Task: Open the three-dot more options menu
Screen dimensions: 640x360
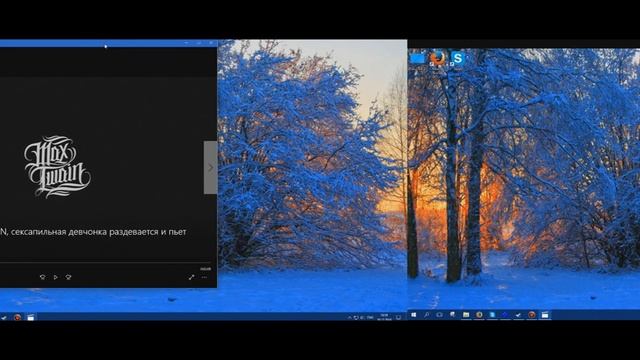Action: point(204,277)
